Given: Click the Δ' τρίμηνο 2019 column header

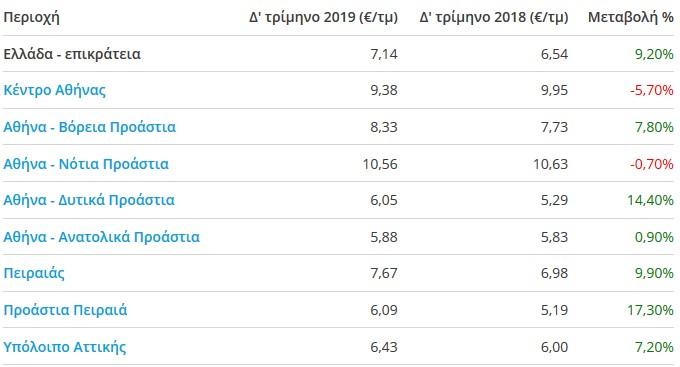Looking at the screenshot, I should [324, 17].
